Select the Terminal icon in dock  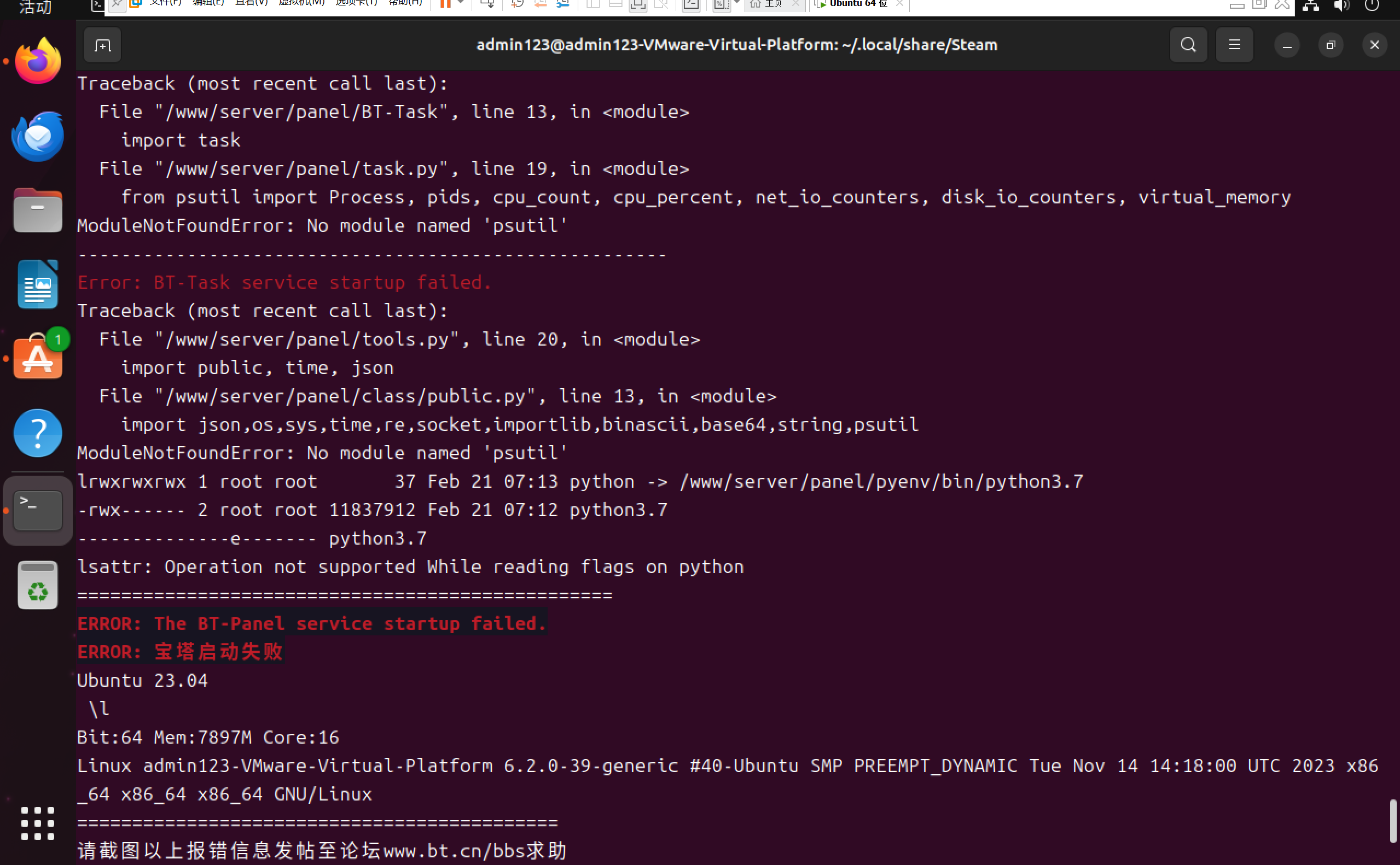(x=38, y=510)
